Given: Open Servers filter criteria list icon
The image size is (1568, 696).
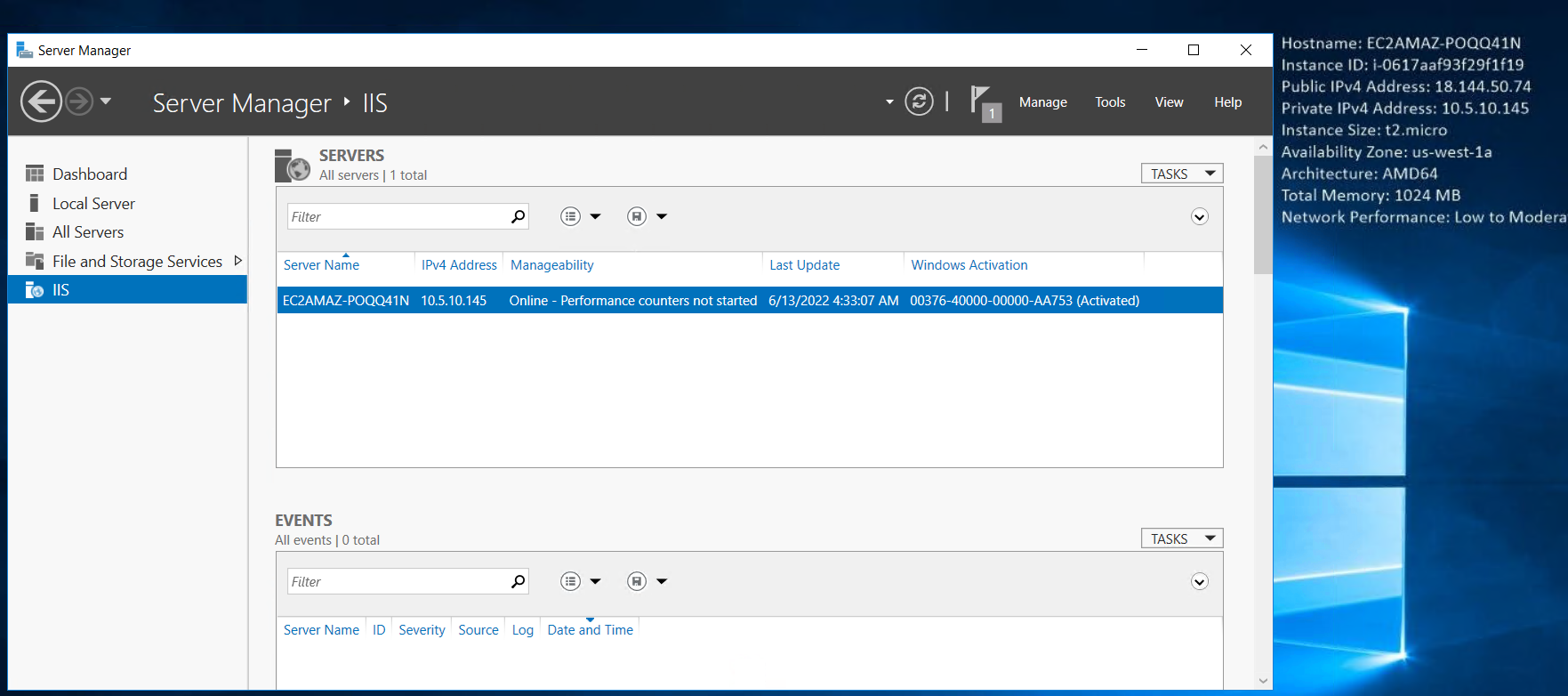Looking at the screenshot, I should (x=570, y=216).
